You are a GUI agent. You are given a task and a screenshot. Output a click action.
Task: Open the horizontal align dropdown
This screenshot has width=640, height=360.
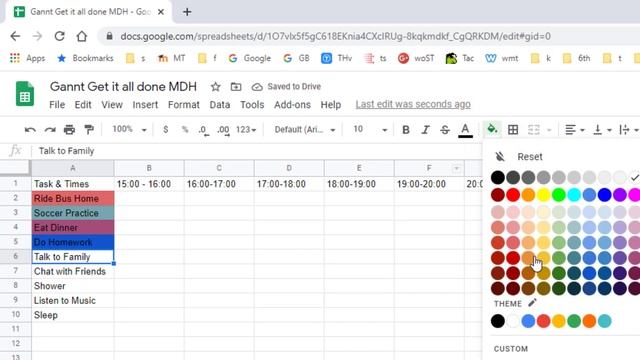click(x=575, y=130)
